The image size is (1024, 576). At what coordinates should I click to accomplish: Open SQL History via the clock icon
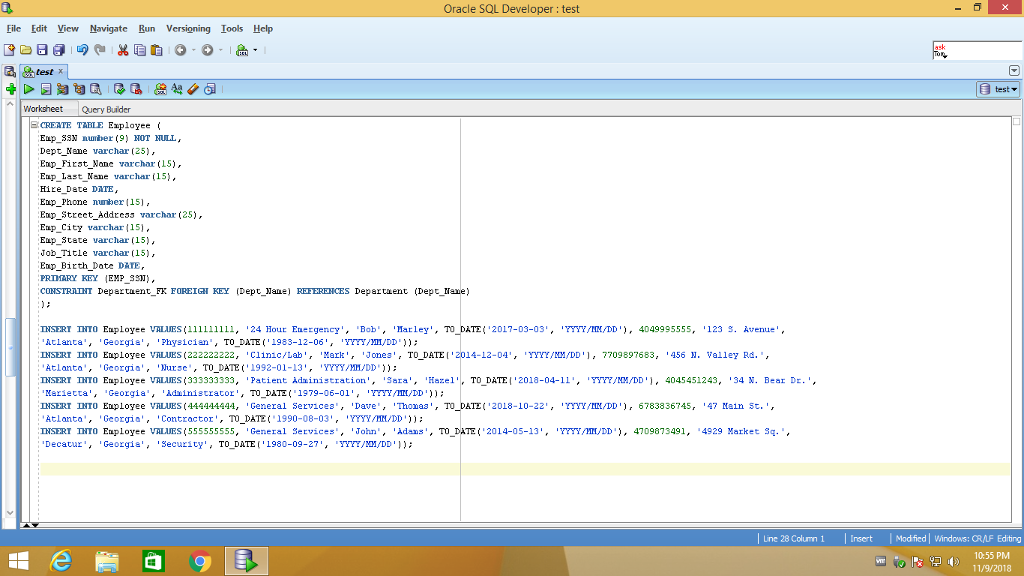[x=208, y=89]
